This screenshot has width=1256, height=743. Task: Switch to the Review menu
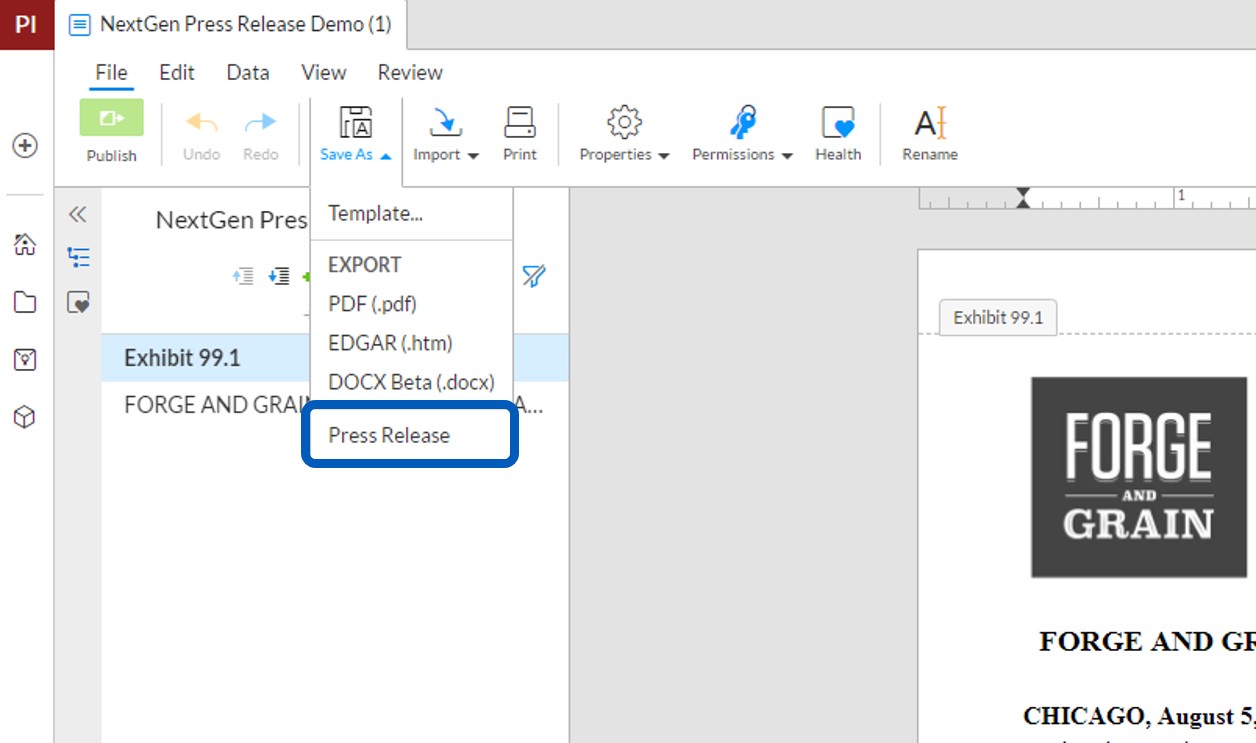pos(409,72)
